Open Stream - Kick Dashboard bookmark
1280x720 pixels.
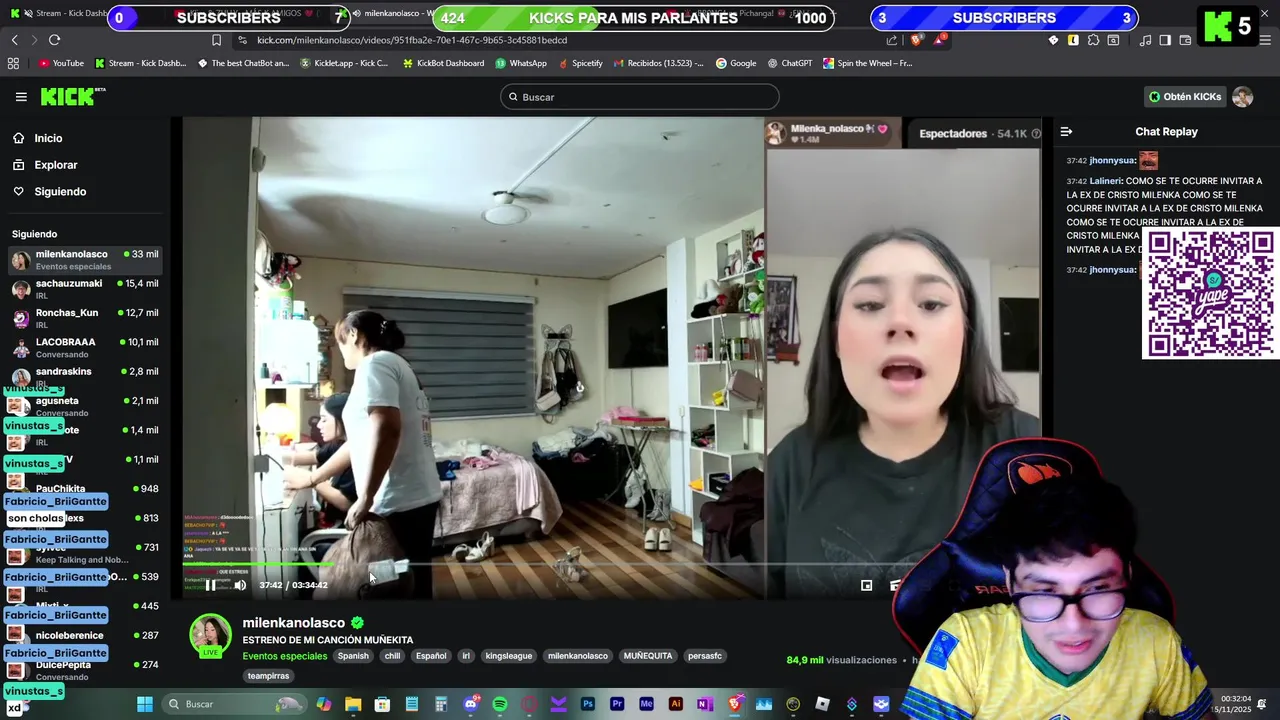(140, 63)
